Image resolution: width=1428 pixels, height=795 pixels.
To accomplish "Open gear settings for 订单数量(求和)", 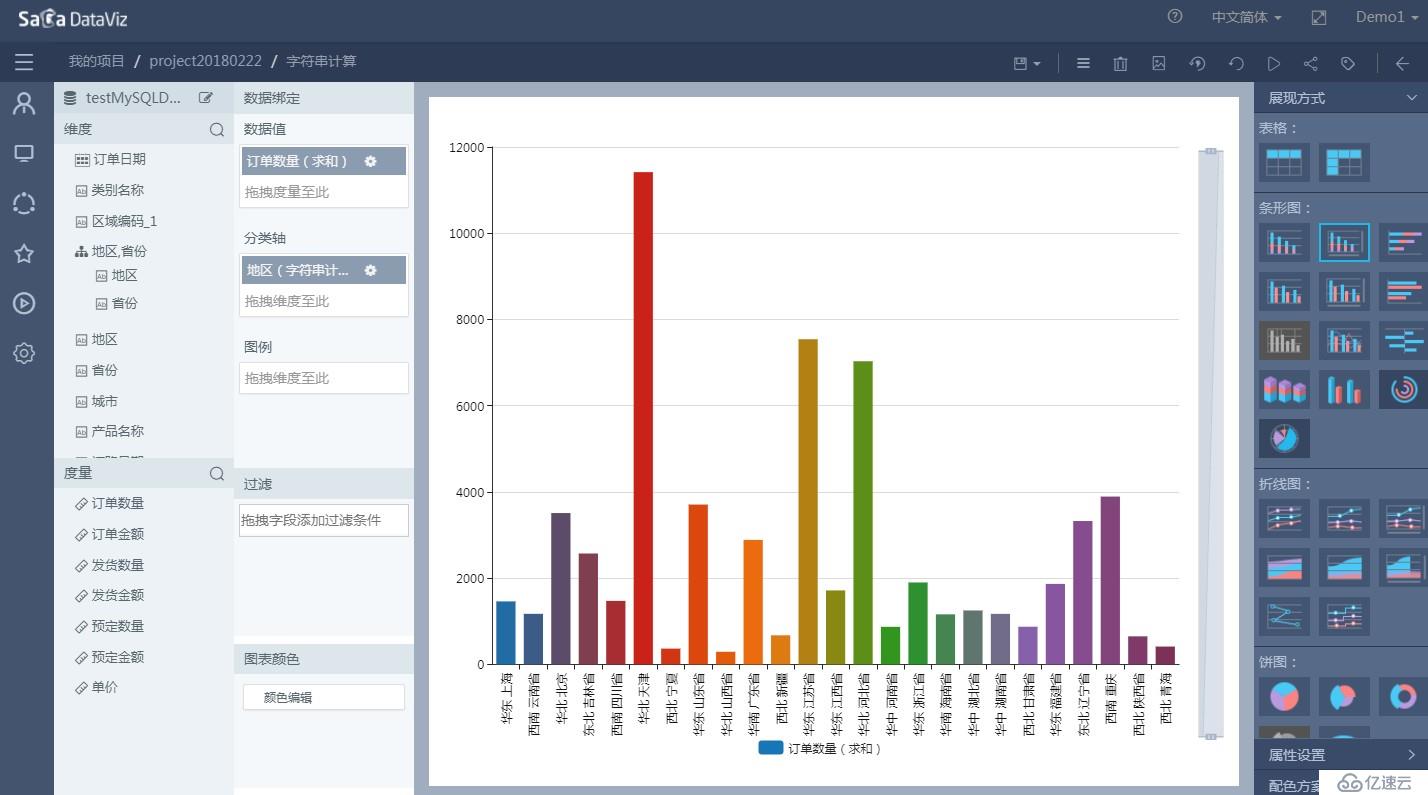I will click(x=370, y=161).
